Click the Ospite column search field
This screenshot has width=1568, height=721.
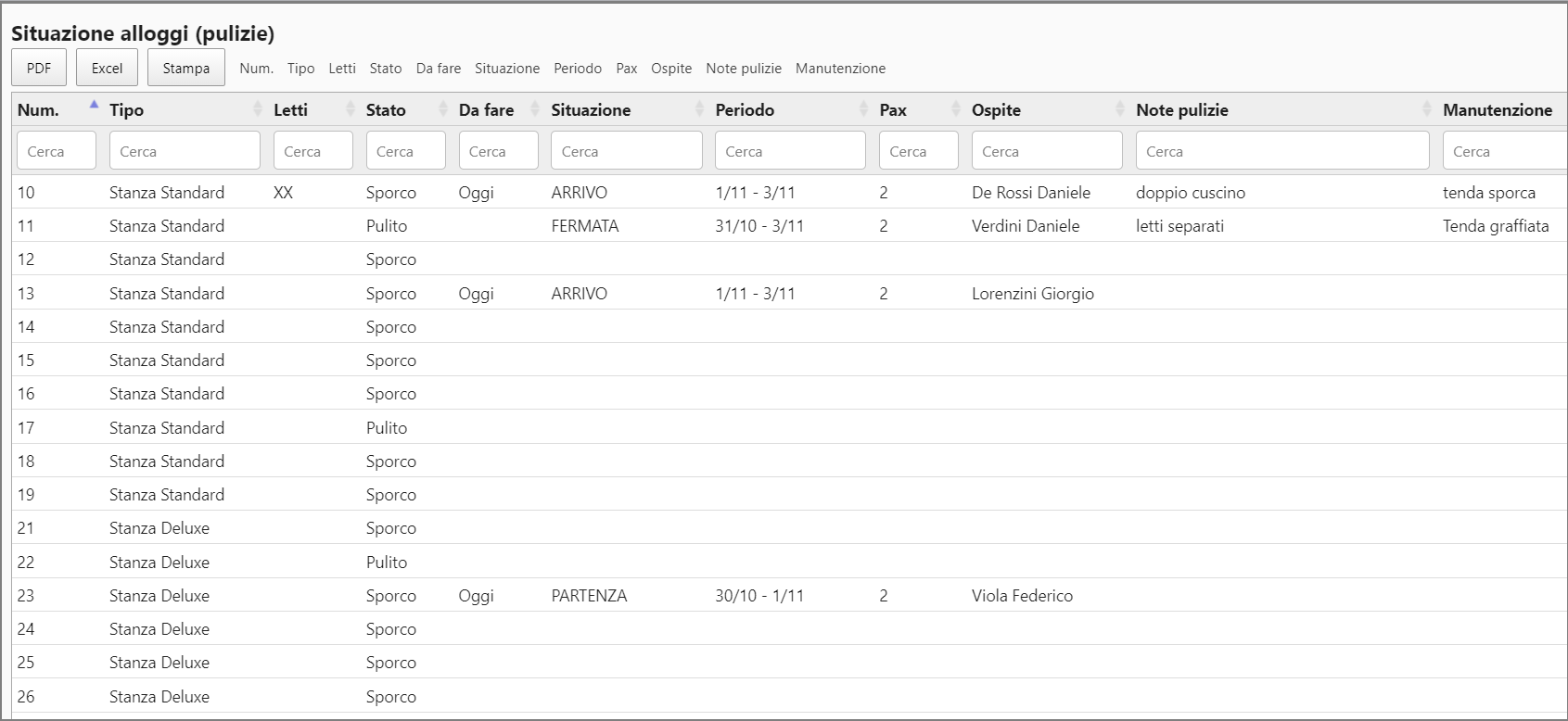pyautogui.click(x=1046, y=151)
